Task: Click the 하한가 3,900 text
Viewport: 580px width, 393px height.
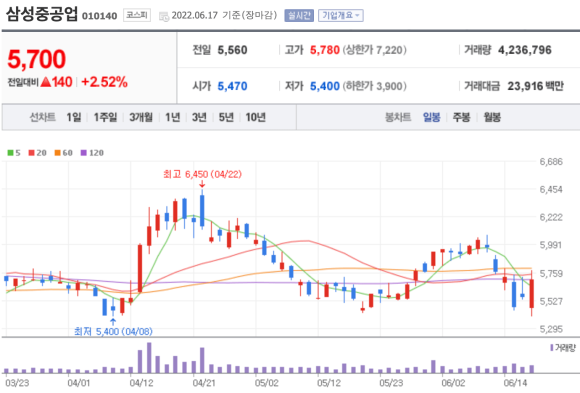Action: (374, 86)
